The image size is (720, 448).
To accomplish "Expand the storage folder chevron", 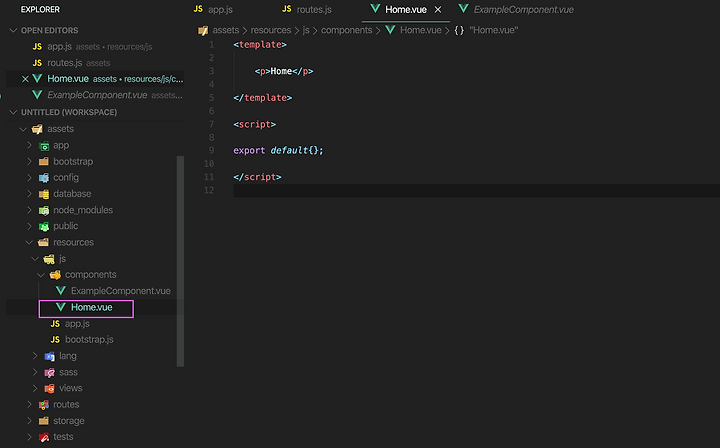I will point(29,420).
